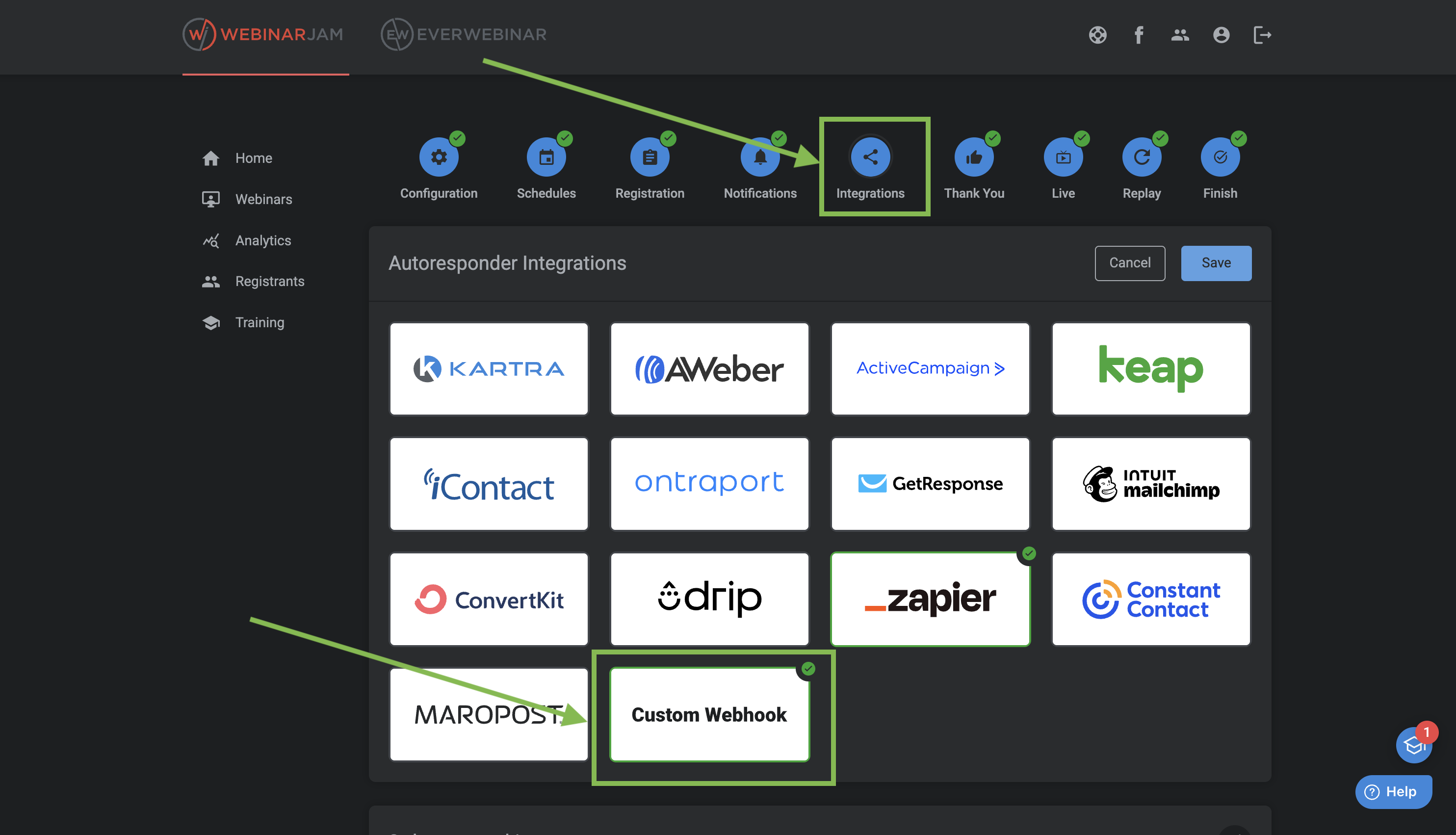The height and width of the screenshot is (835, 1456).
Task: Click the Webinars monitor icon in sidebar
Action: pyautogui.click(x=210, y=200)
